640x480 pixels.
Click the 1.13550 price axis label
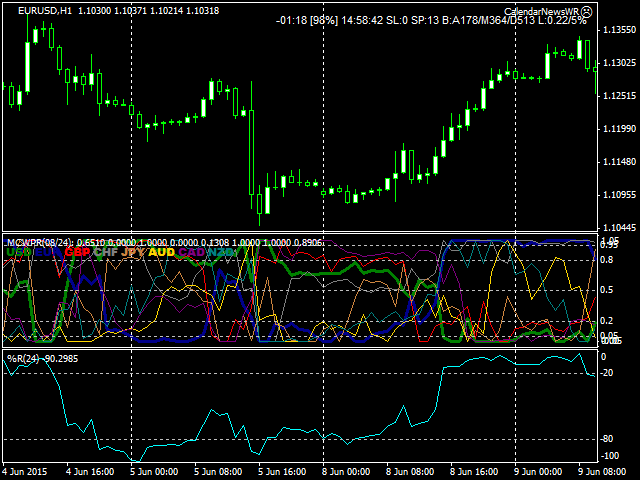coord(619,30)
